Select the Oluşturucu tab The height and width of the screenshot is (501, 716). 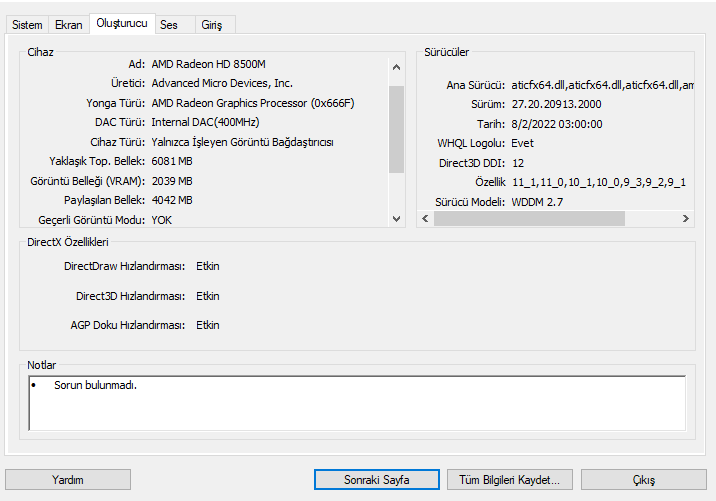click(121, 23)
